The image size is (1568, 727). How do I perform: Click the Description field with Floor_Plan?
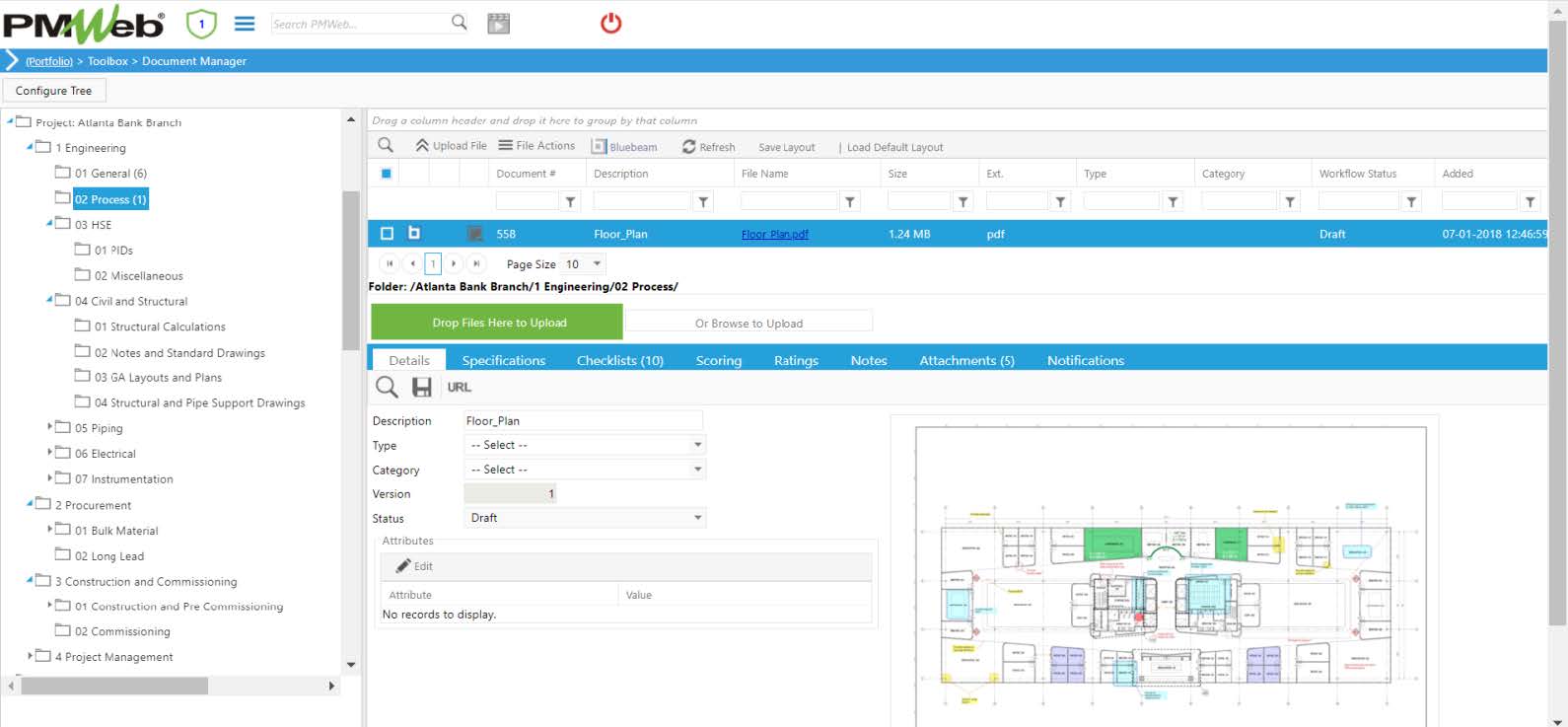[583, 420]
